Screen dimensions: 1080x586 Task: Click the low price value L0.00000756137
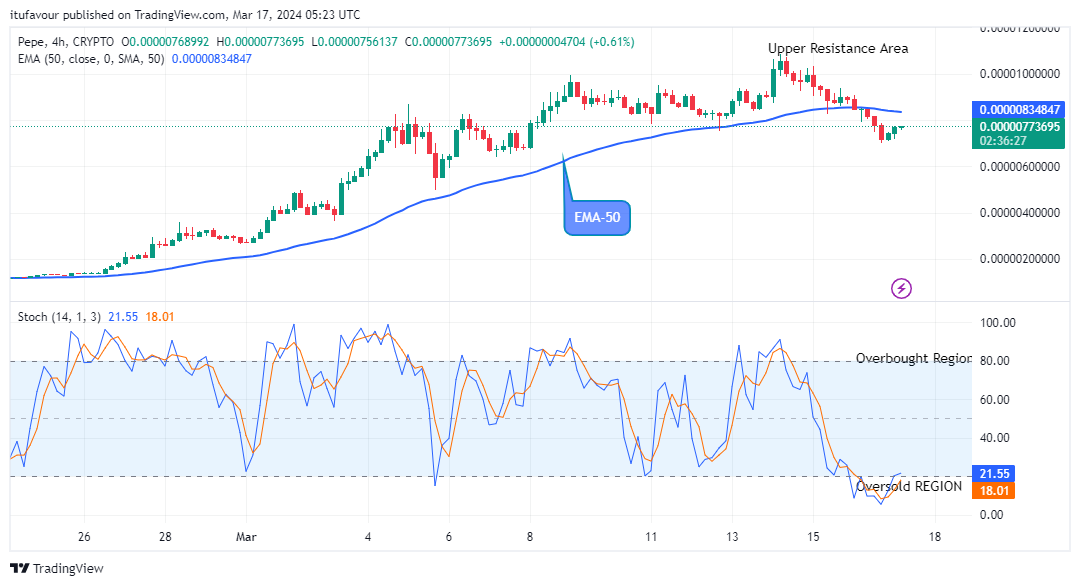click(355, 42)
